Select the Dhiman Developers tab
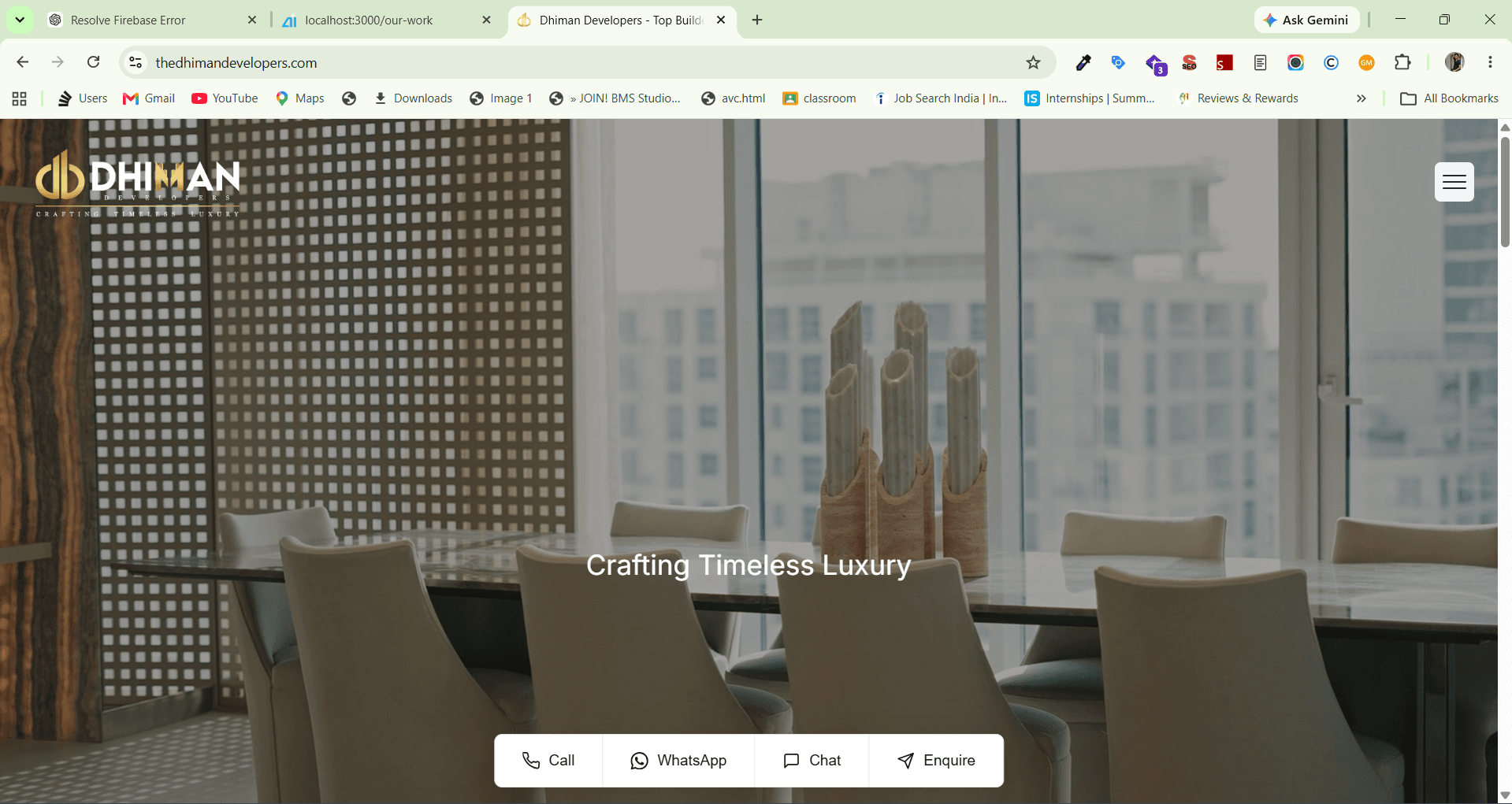Image resolution: width=1512 pixels, height=804 pixels. (622, 20)
